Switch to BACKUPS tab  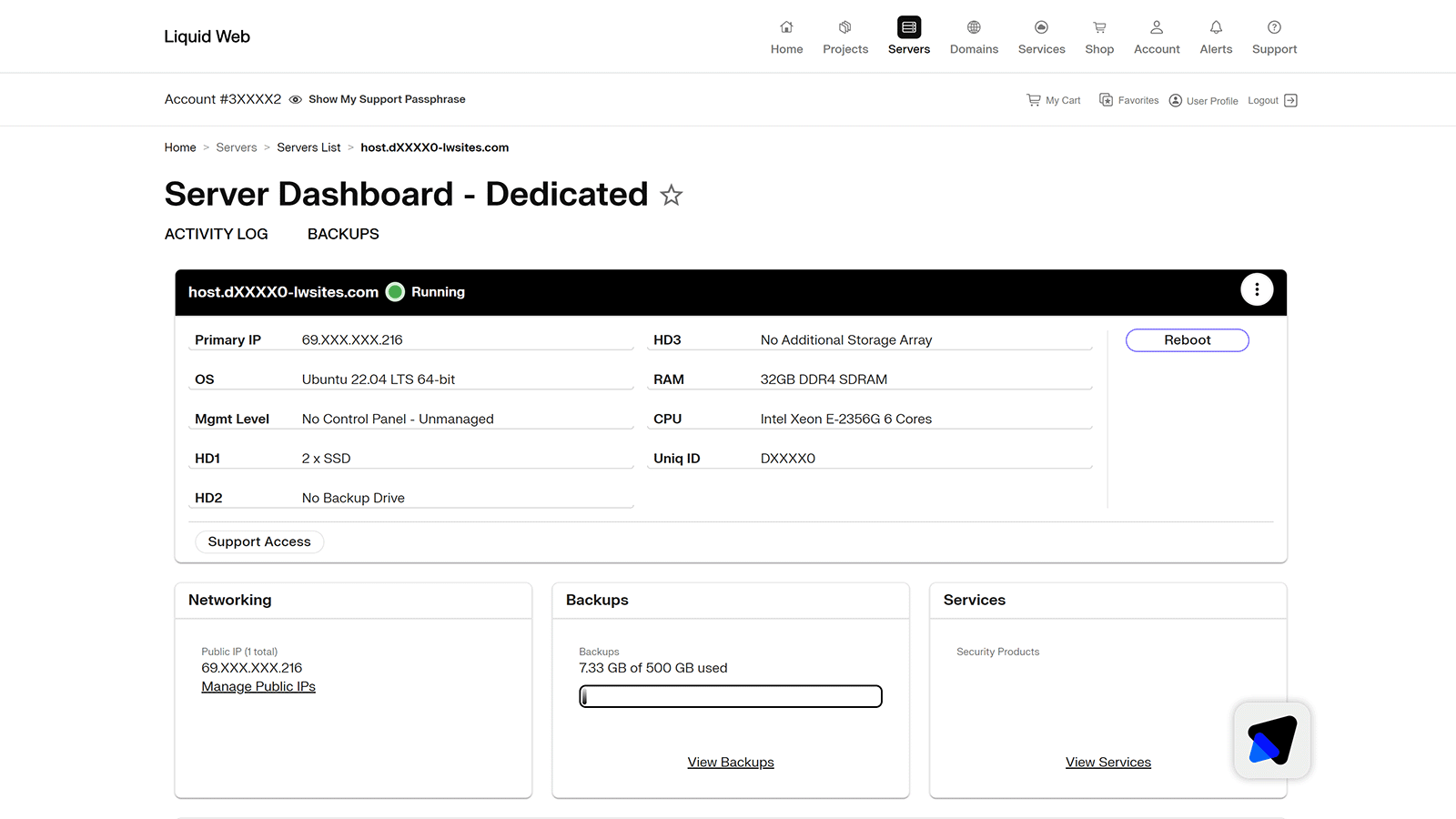pos(343,234)
